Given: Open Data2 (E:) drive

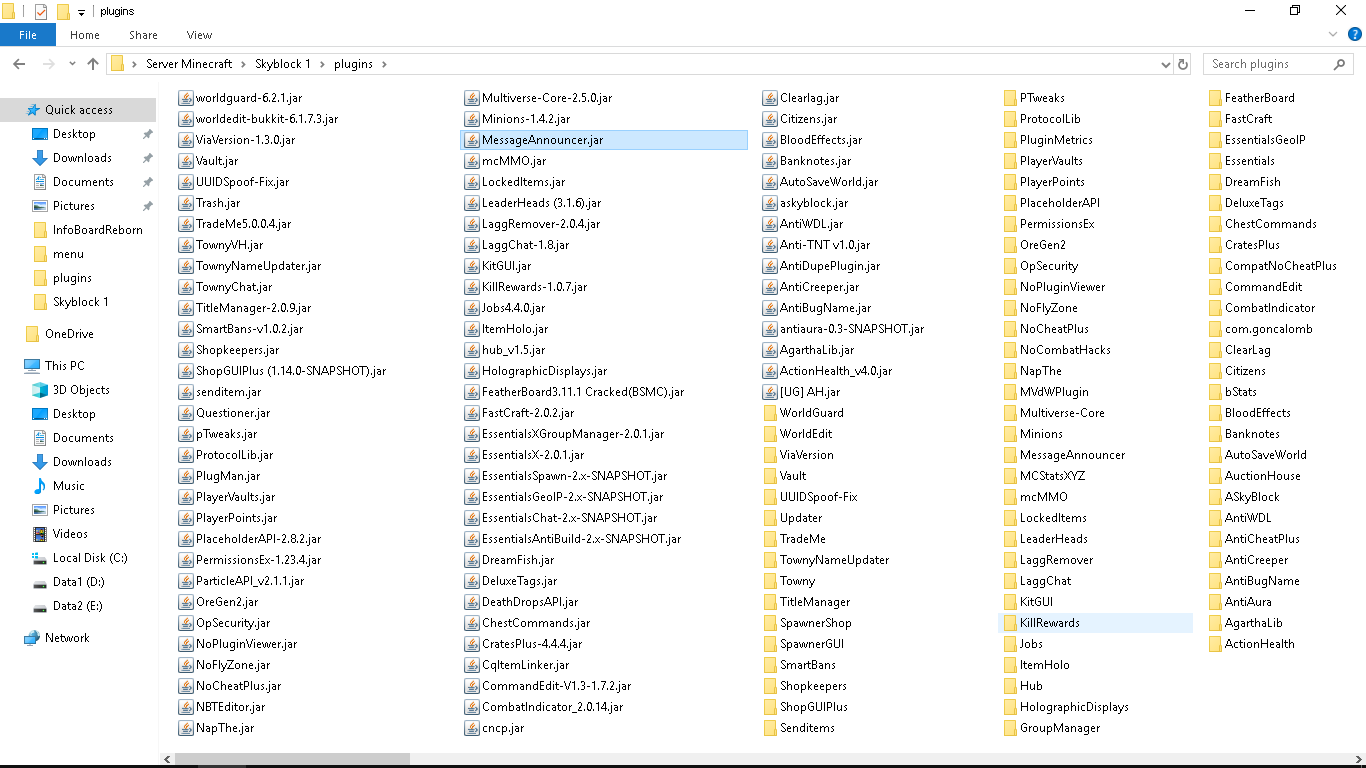Looking at the screenshot, I should click(78, 606).
